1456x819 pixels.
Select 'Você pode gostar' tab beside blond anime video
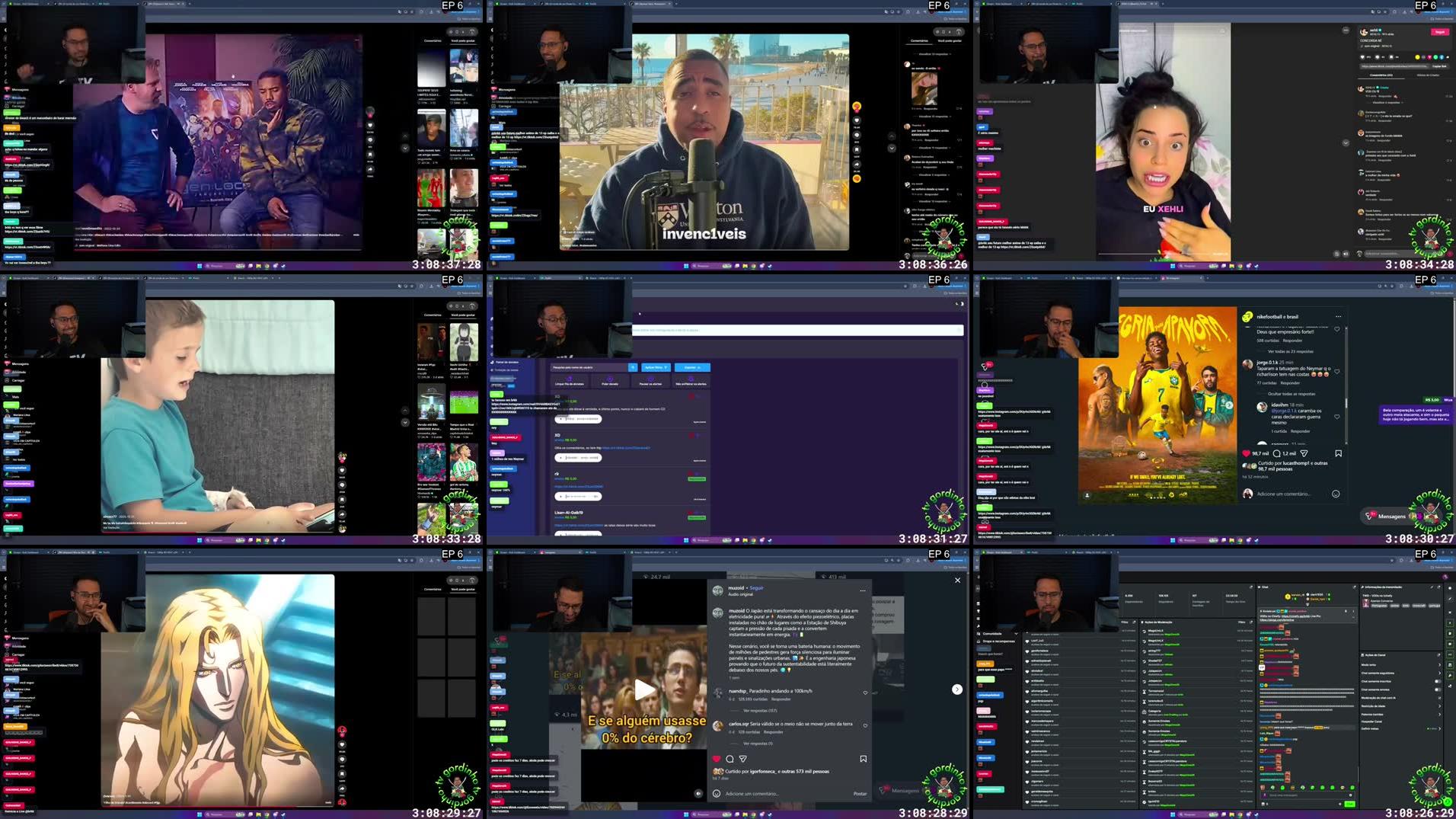pyautogui.click(x=463, y=589)
